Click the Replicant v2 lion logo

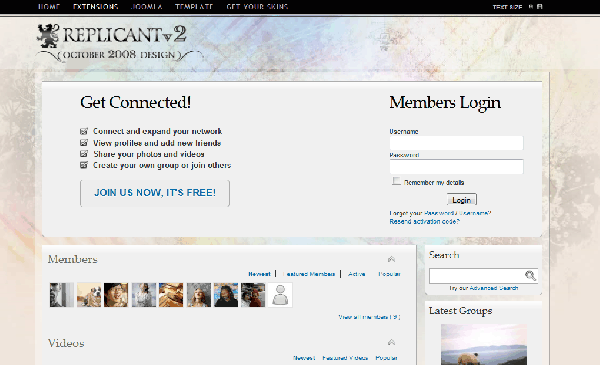point(48,36)
